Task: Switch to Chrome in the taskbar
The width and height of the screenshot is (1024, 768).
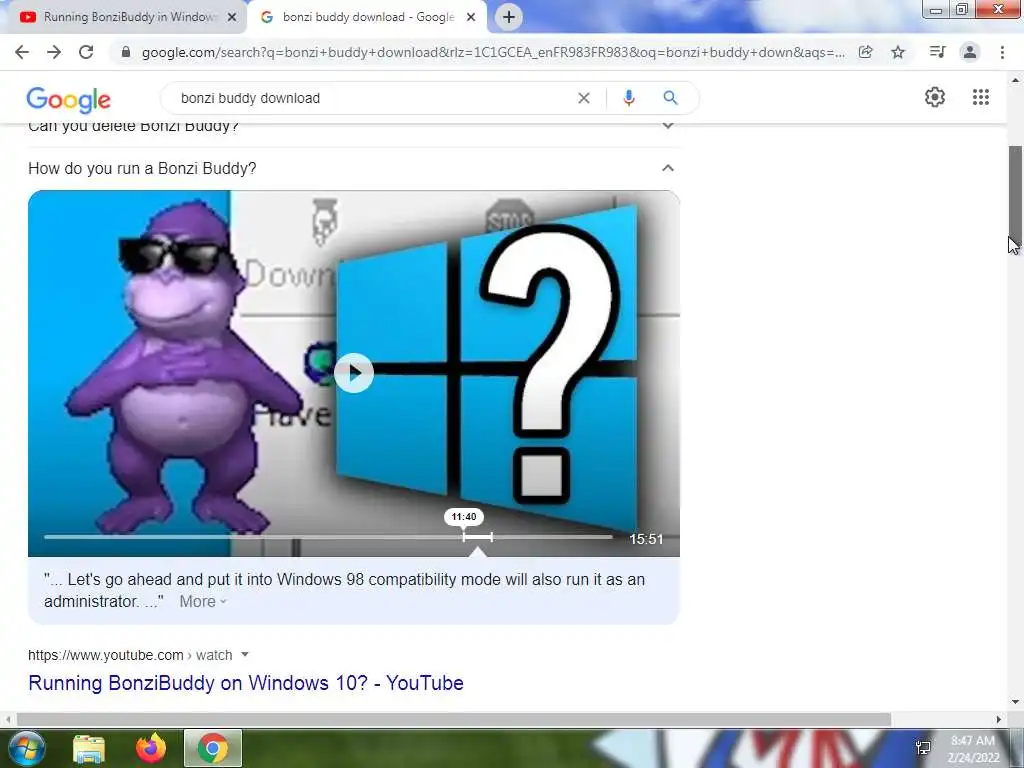Action: point(213,748)
